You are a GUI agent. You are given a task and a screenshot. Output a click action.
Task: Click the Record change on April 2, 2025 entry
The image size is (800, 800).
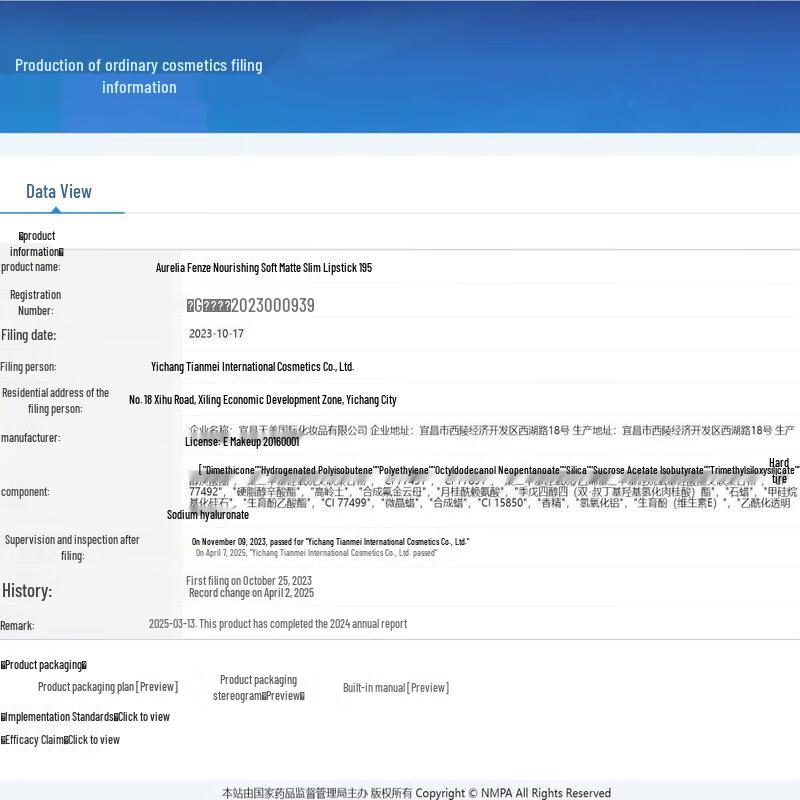tap(251, 593)
